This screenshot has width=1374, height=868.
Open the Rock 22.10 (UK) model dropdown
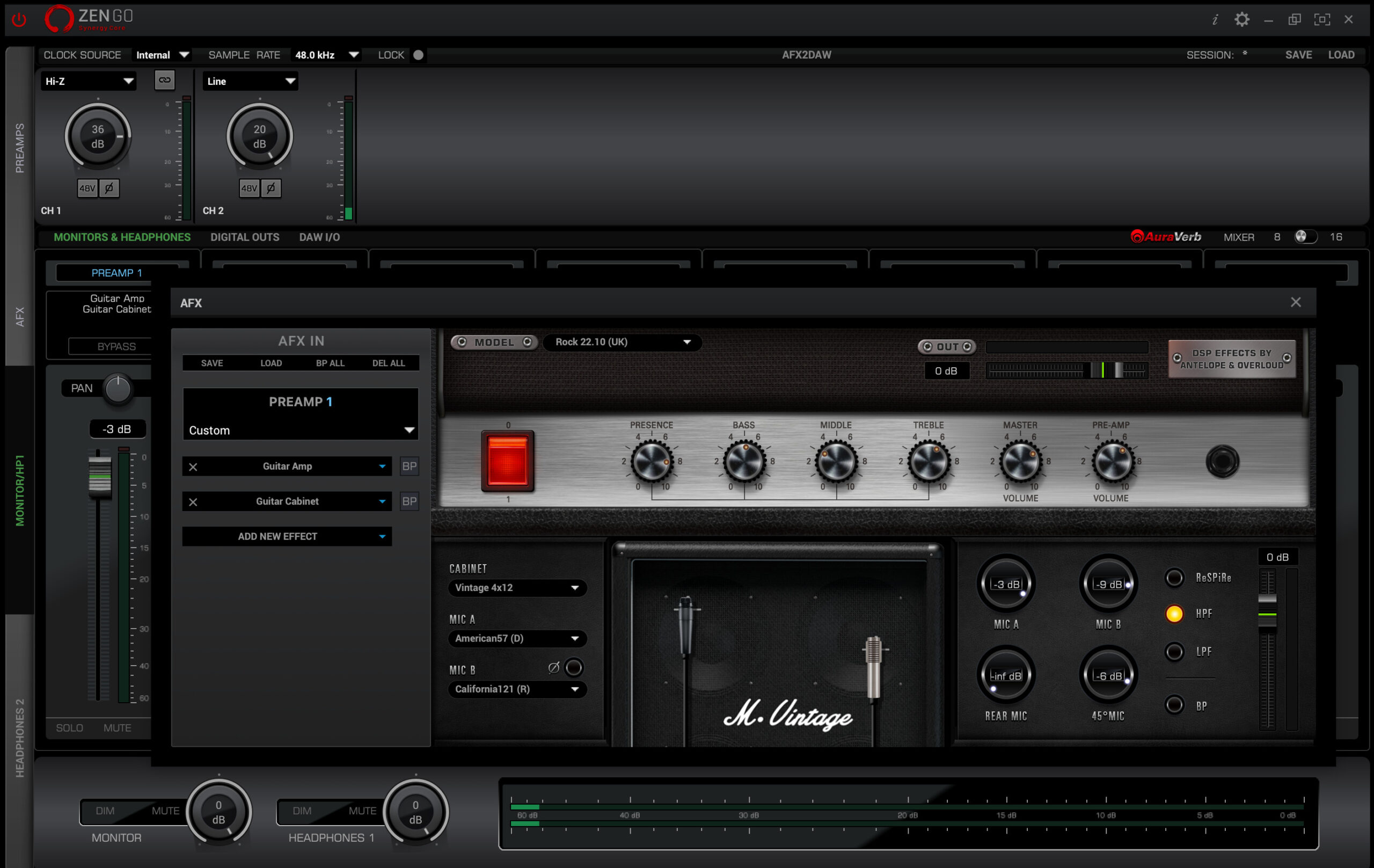623,342
